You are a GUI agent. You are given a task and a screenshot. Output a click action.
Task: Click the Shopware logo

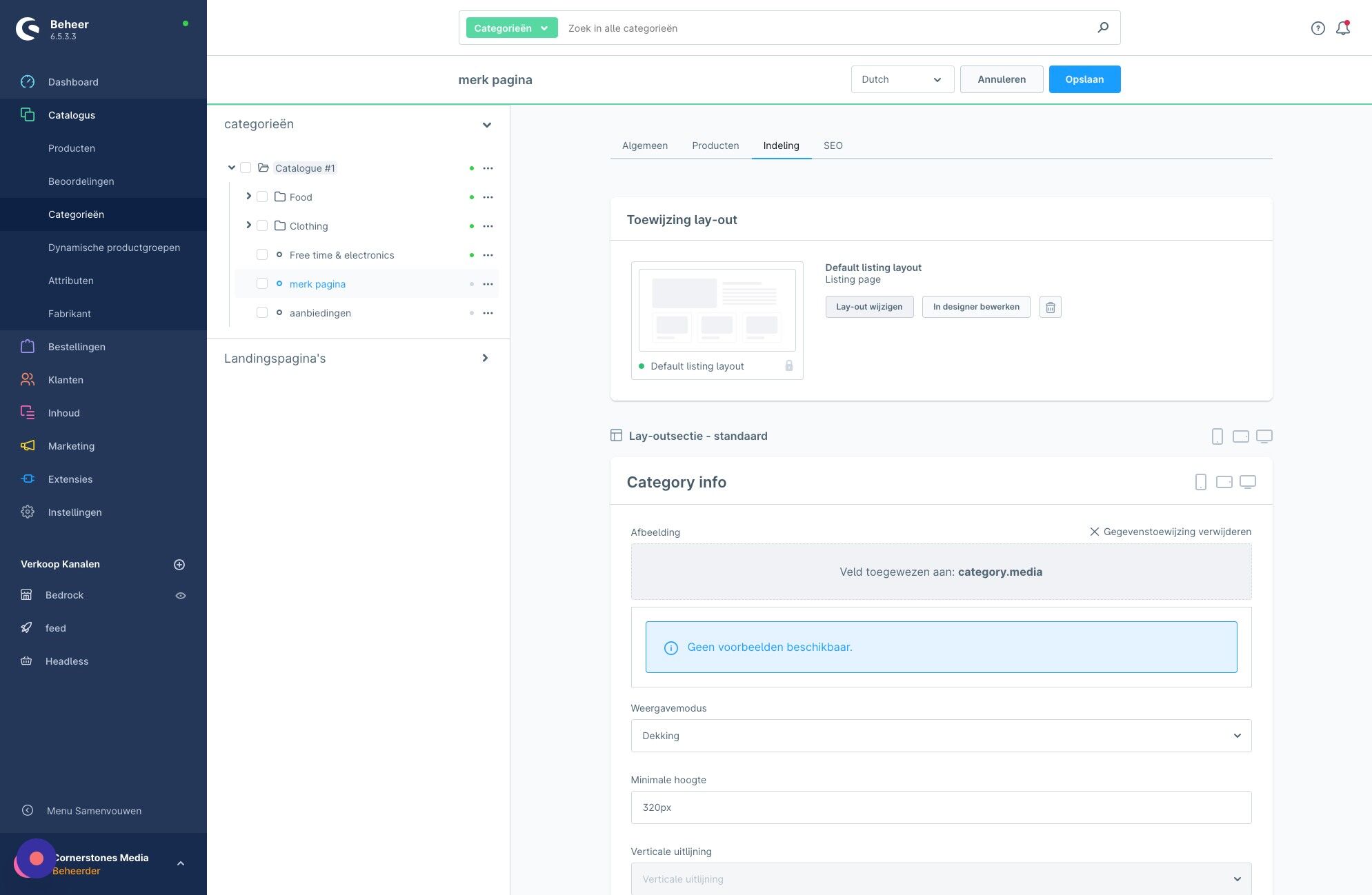tap(28, 28)
